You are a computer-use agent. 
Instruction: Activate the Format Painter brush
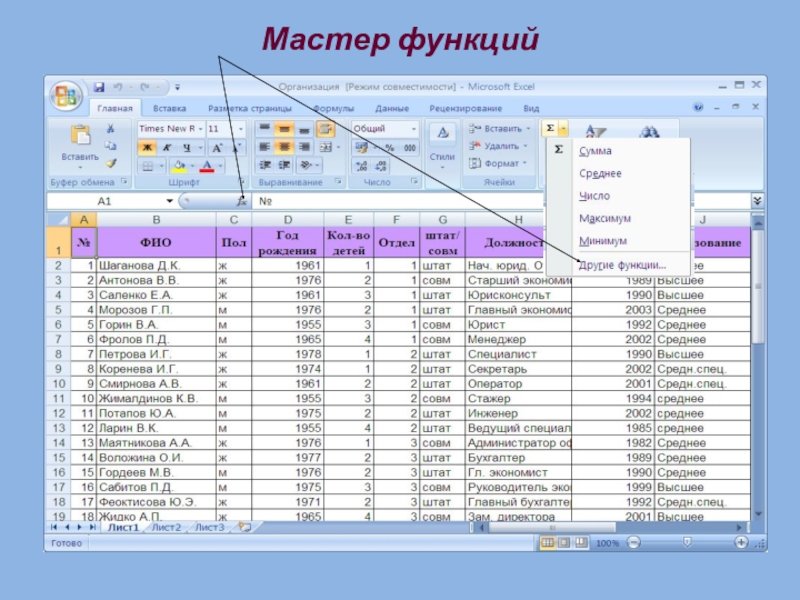point(111,164)
